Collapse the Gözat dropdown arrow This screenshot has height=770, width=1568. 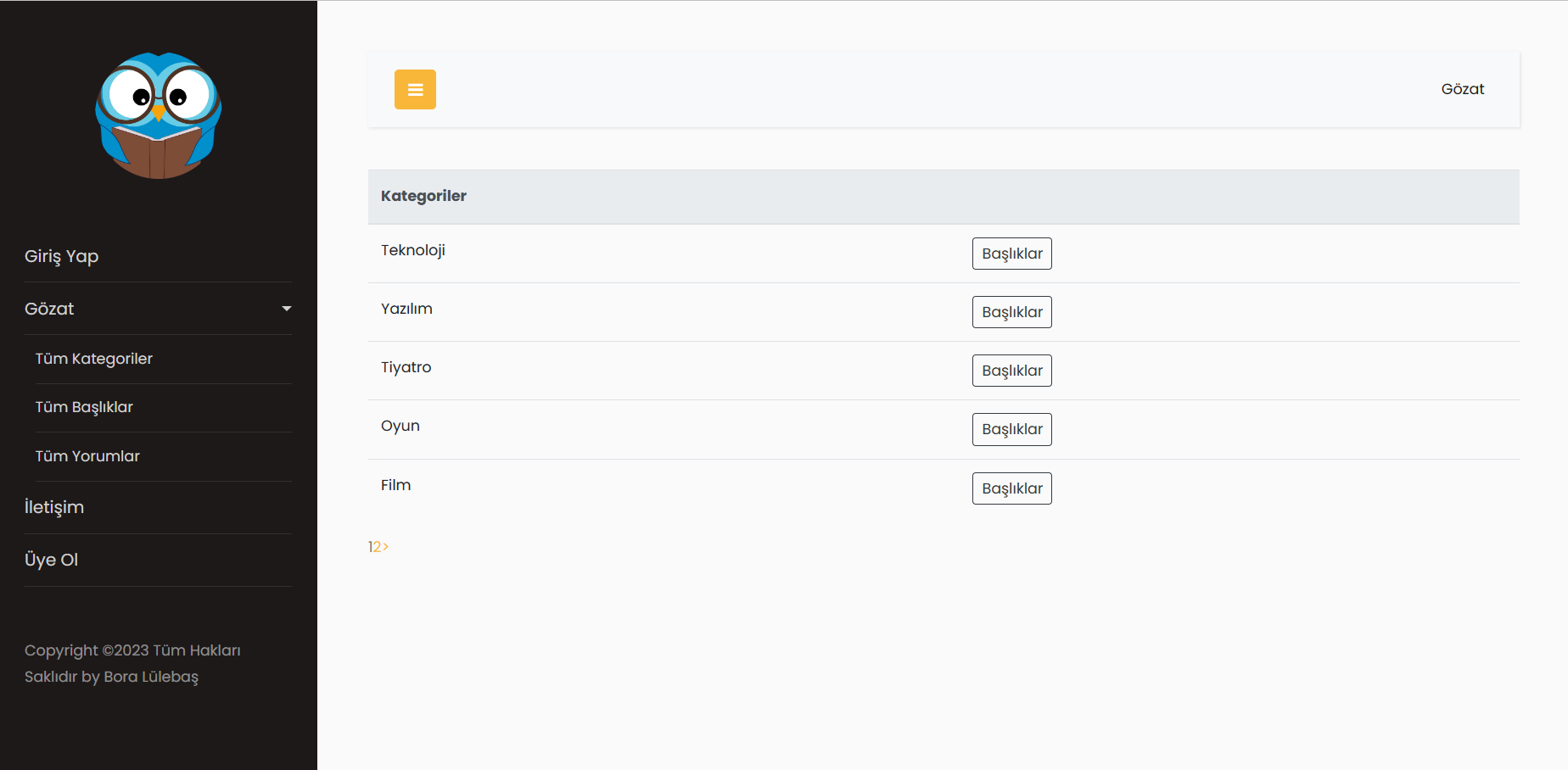287,309
